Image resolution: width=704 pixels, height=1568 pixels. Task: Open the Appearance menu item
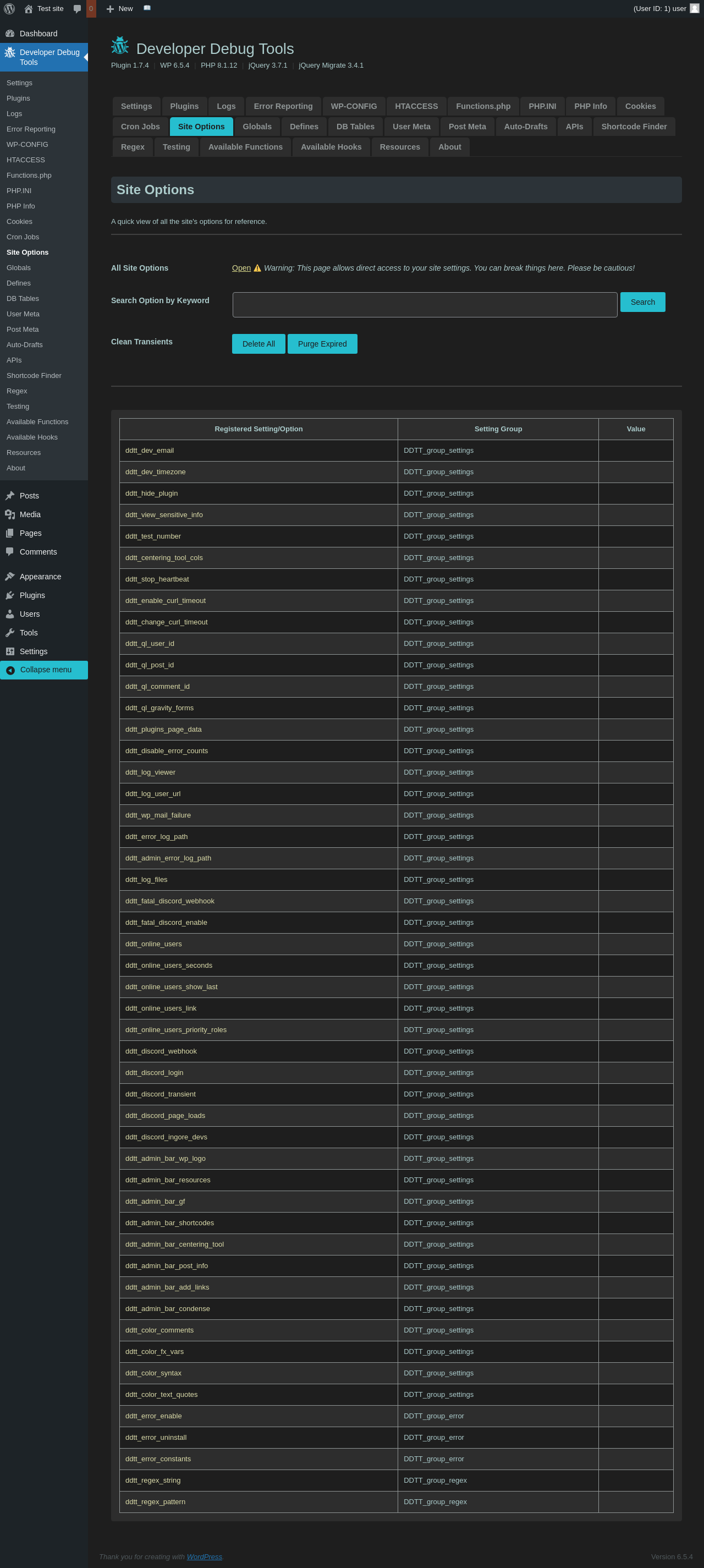[x=40, y=577]
